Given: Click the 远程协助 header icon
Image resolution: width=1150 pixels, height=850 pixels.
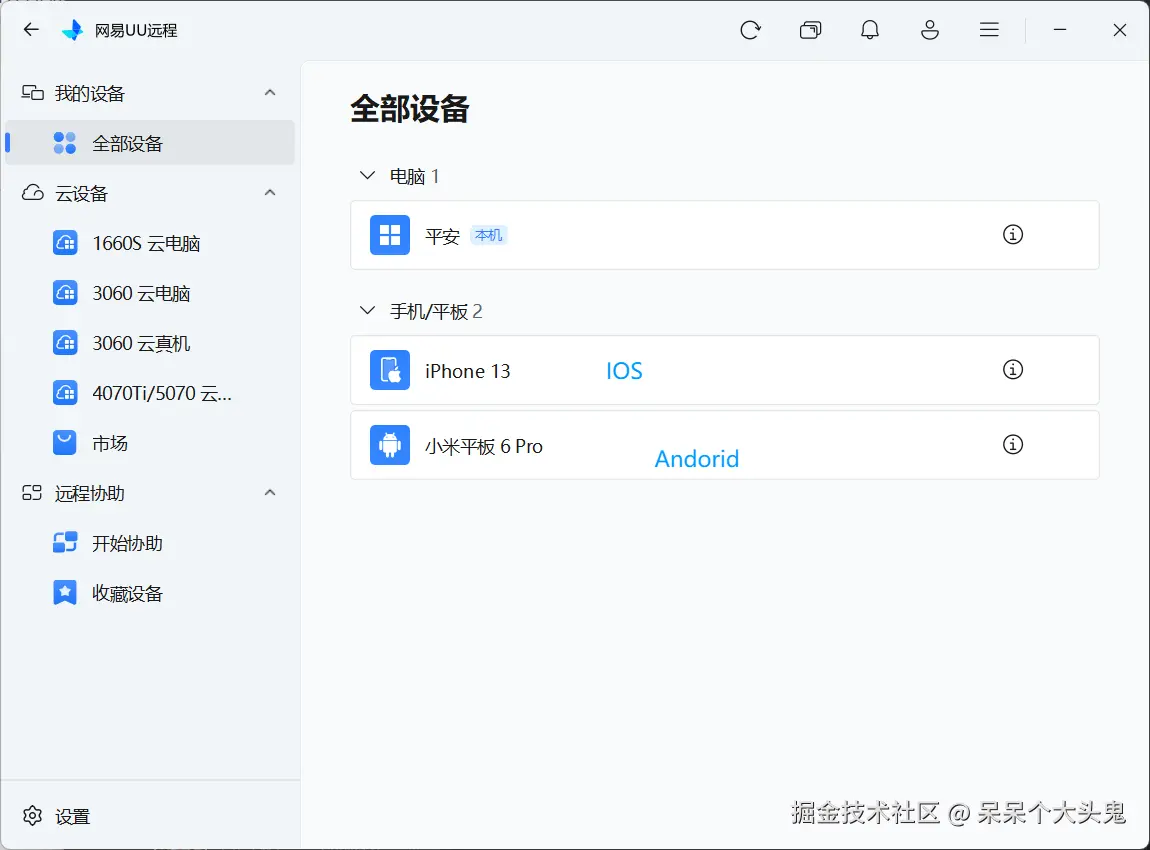Looking at the screenshot, I should [x=32, y=493].
